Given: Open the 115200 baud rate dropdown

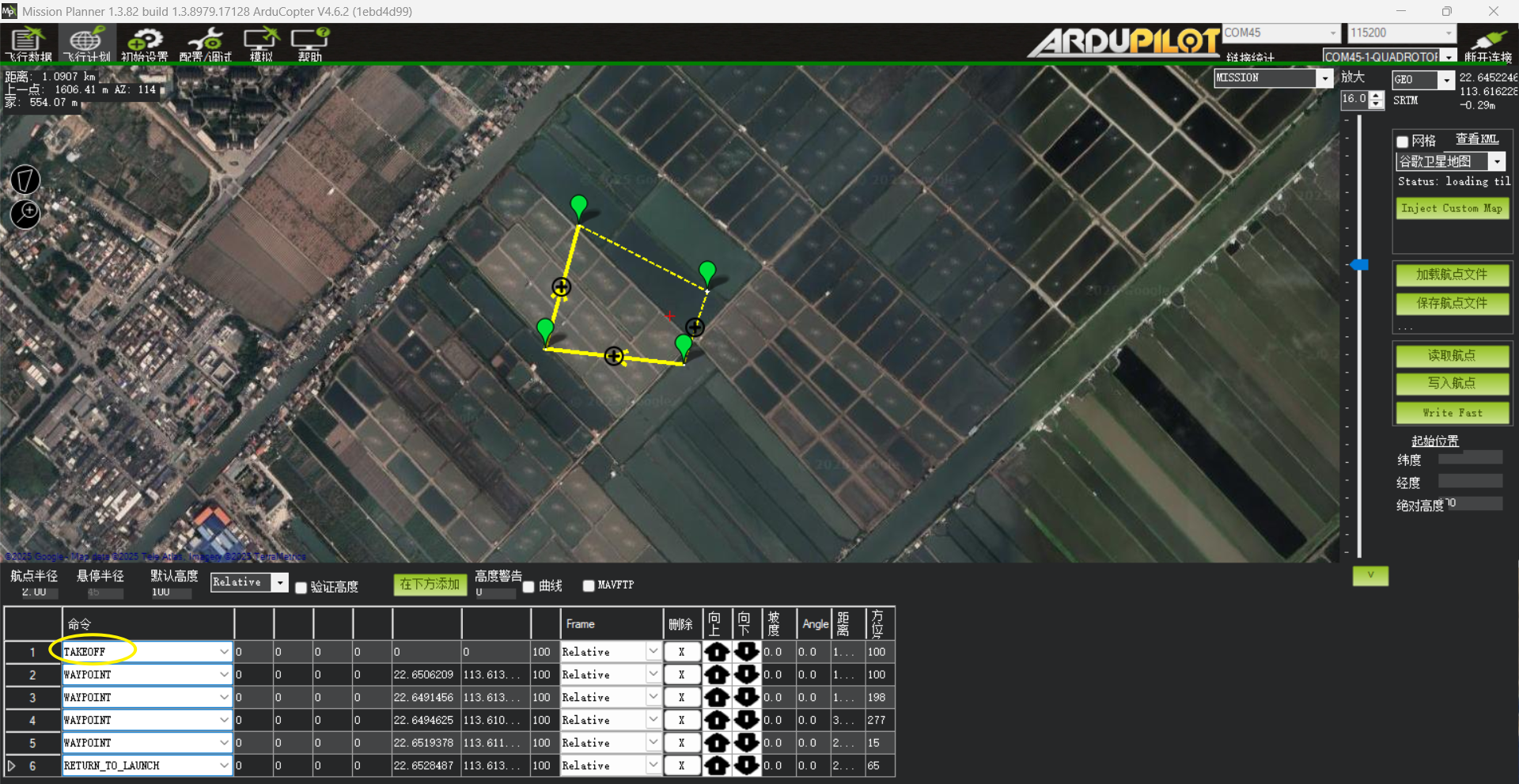Looking at the screenshot, I should coord(1449,32).
